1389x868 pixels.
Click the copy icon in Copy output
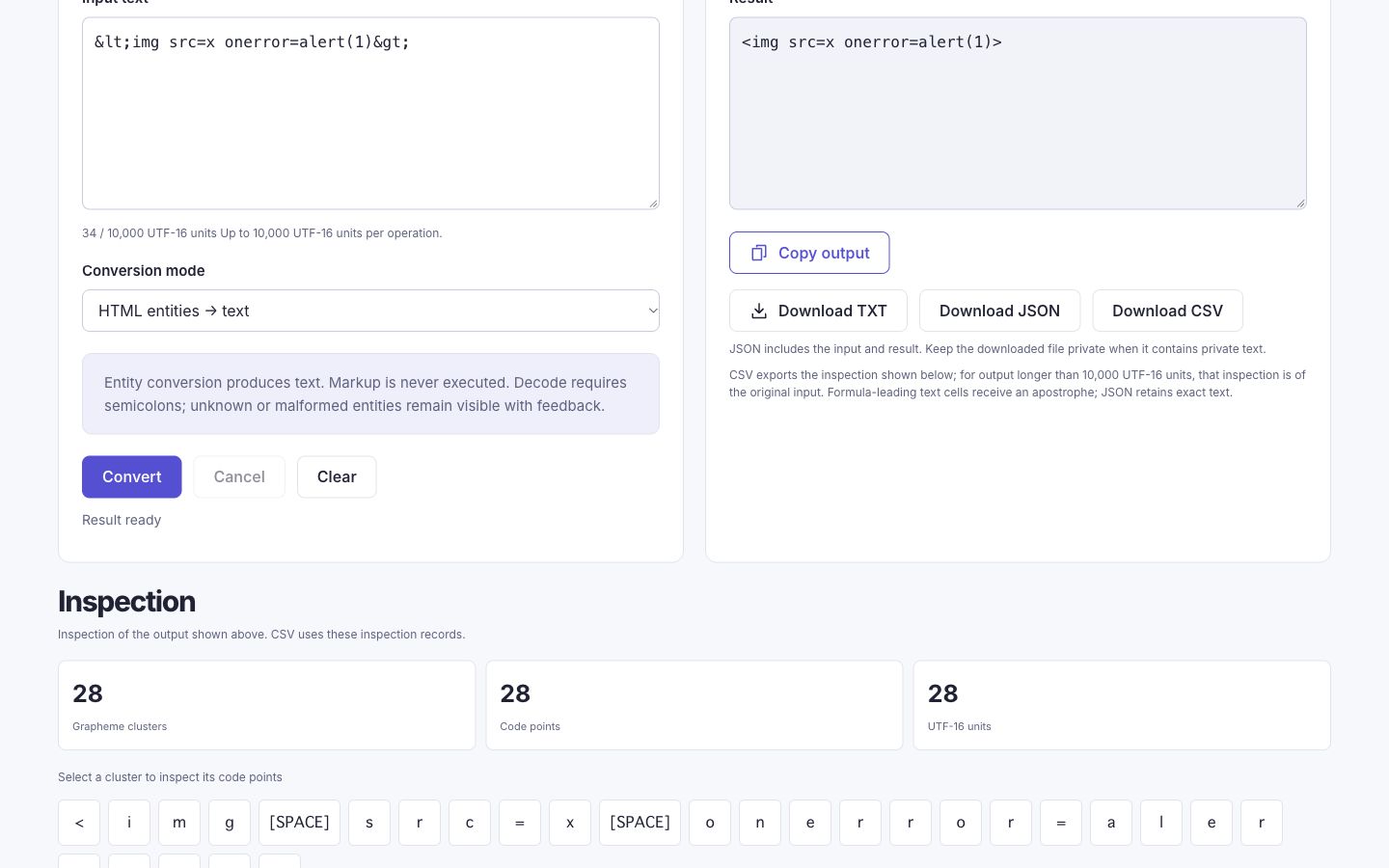(x=759, y=253)
